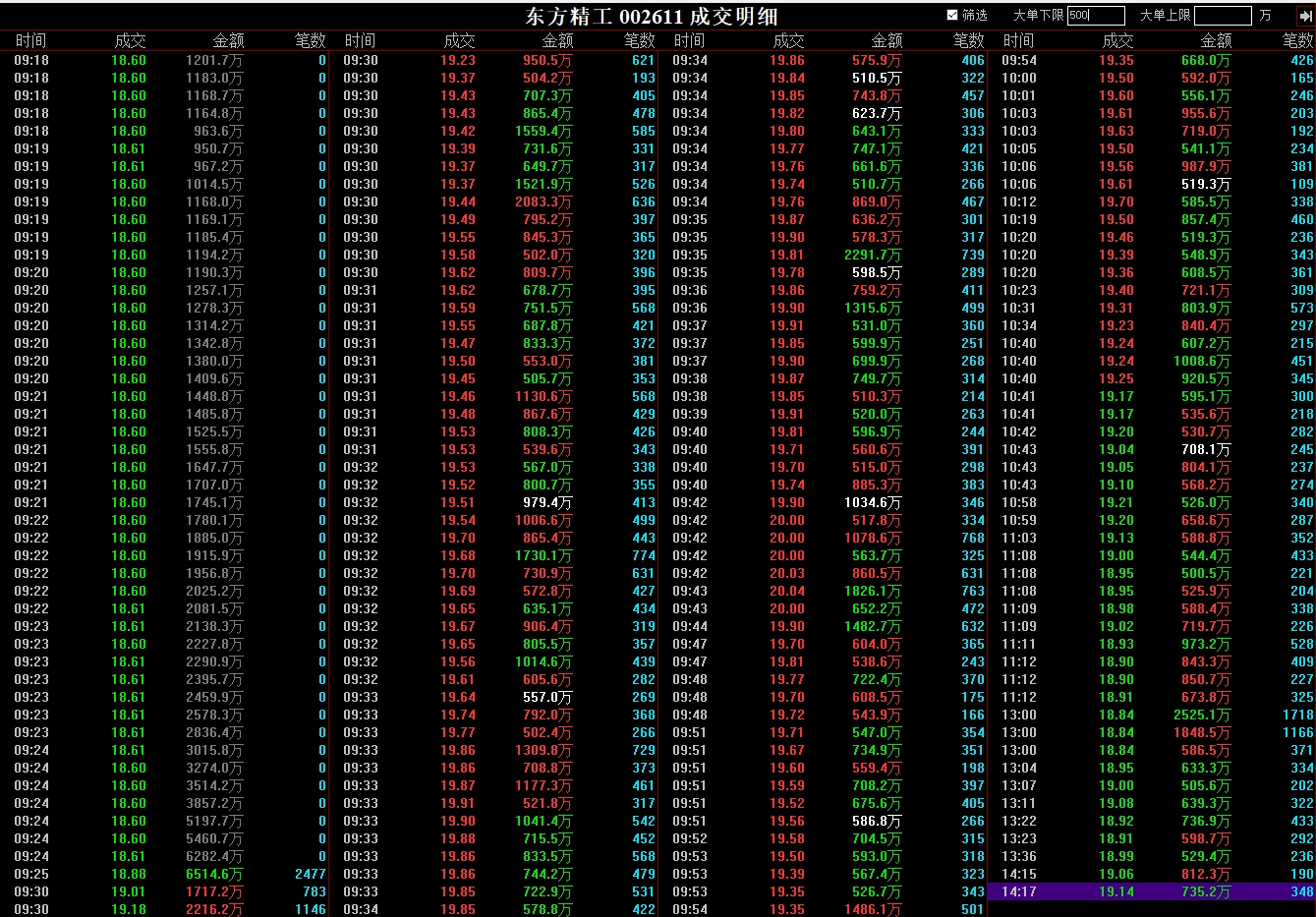Click the 5460.7万 amount cell
The image size is (1316, 917).
click(x=214, y=838)
